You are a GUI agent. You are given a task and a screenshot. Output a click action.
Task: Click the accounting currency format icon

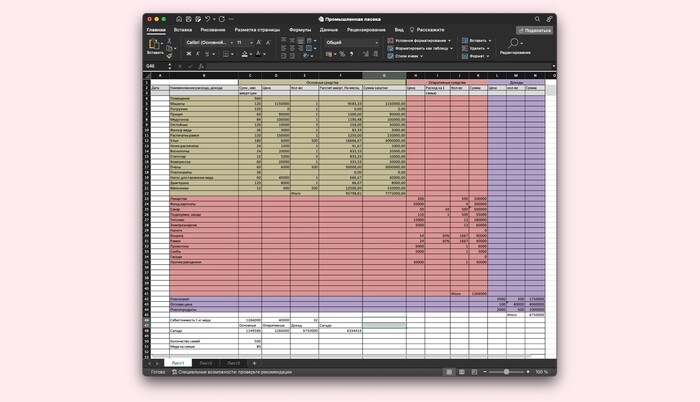tap(329, 54)
